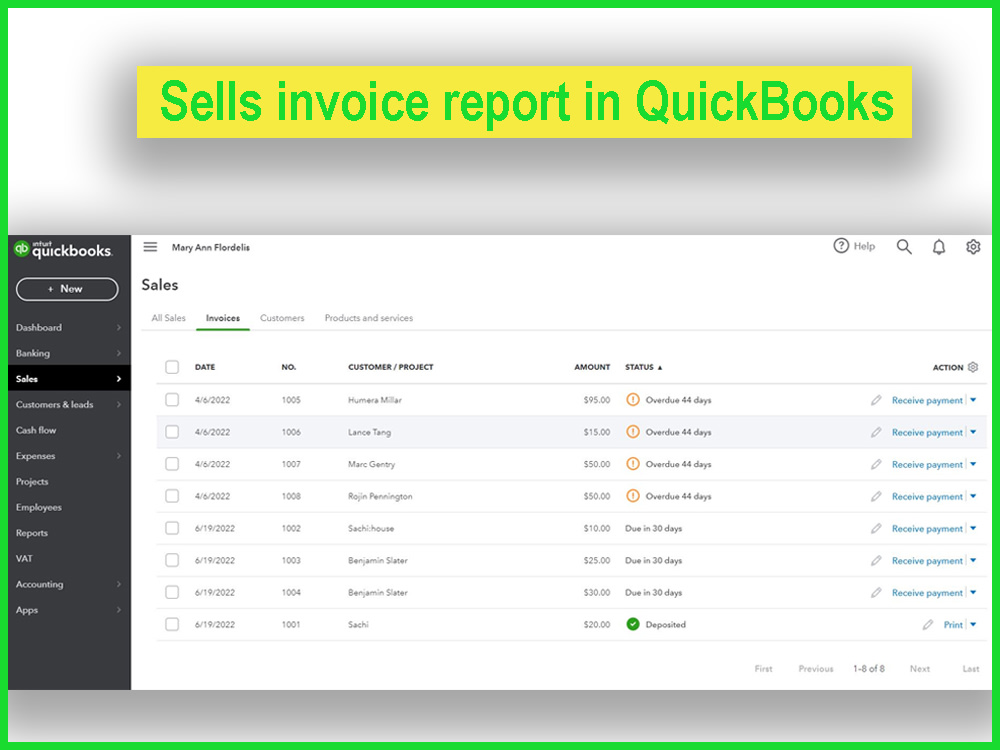Click overdue warning icon for Marc Gentry

(x=633, y=464)
